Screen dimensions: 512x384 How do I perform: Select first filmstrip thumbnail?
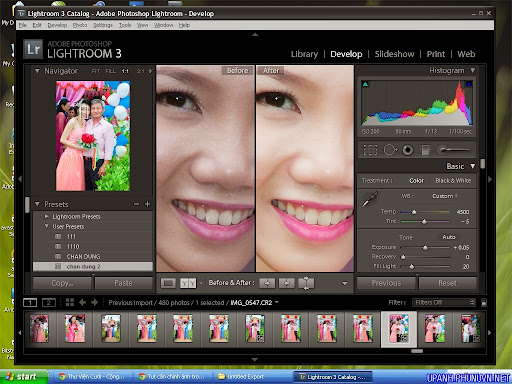point(39,329)
